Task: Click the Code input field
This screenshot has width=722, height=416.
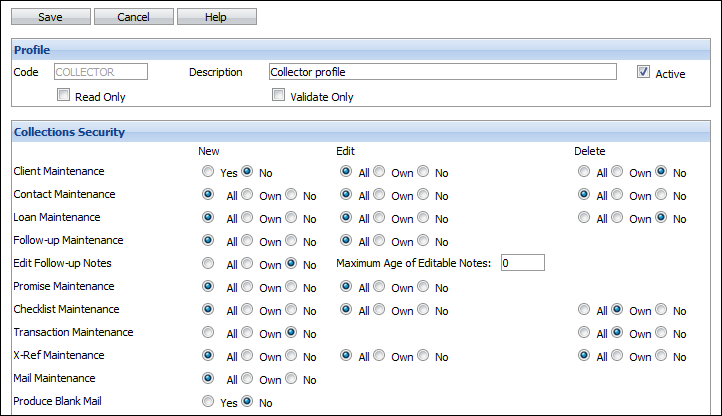Action: (101, 72)
